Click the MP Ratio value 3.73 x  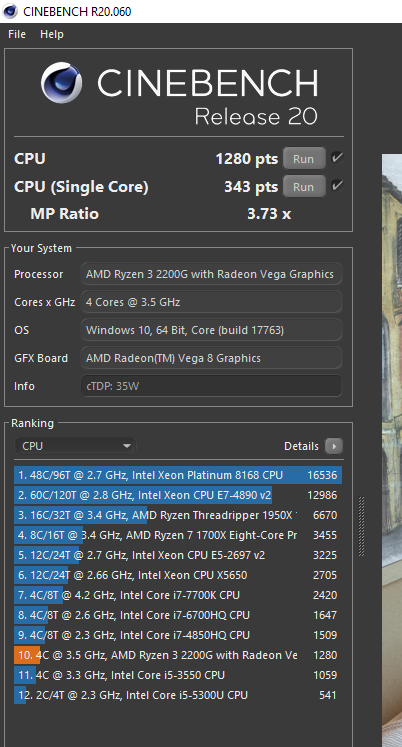tap(269, 214)
